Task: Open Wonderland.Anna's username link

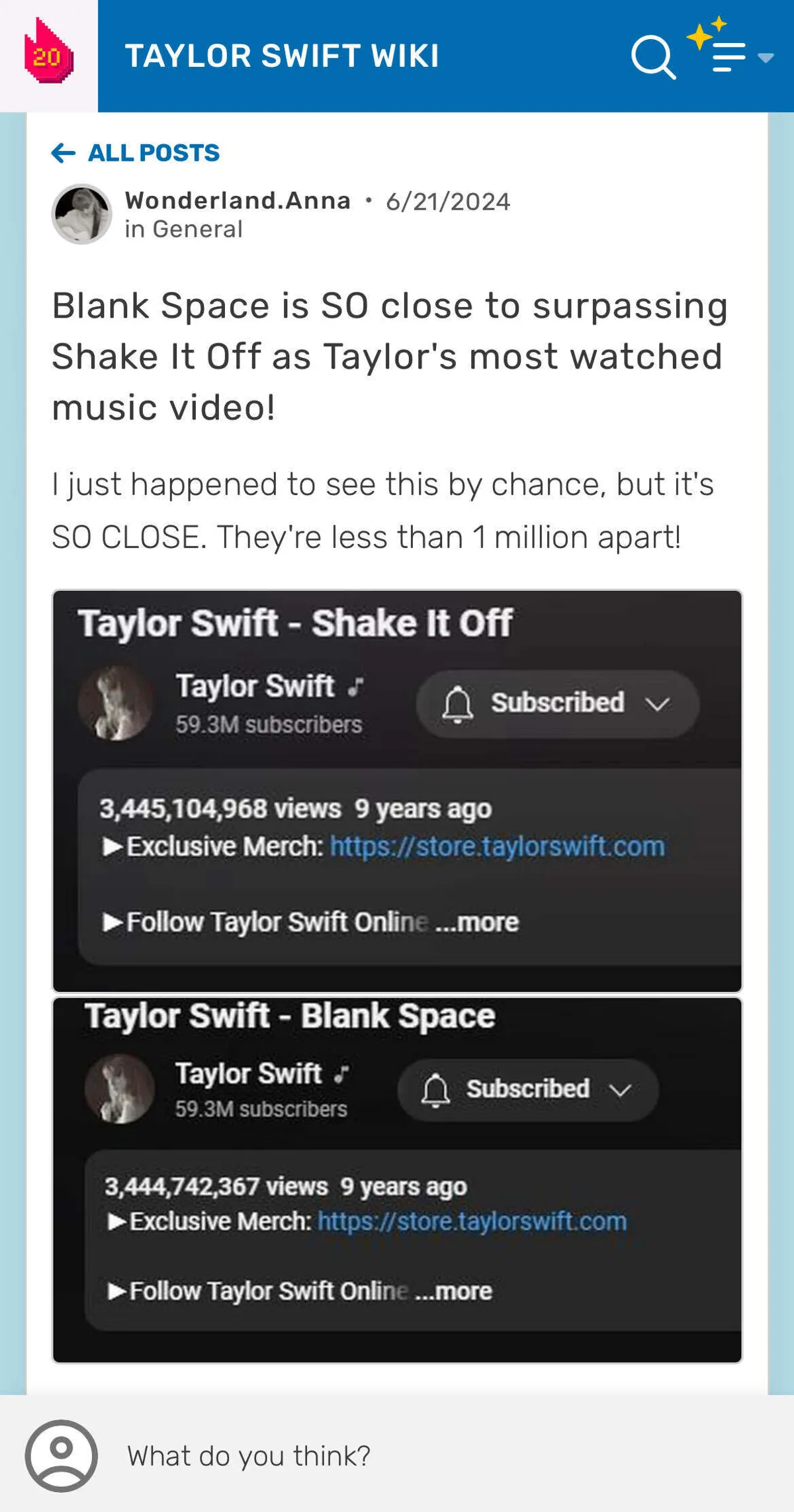Action: click(238, 200)
